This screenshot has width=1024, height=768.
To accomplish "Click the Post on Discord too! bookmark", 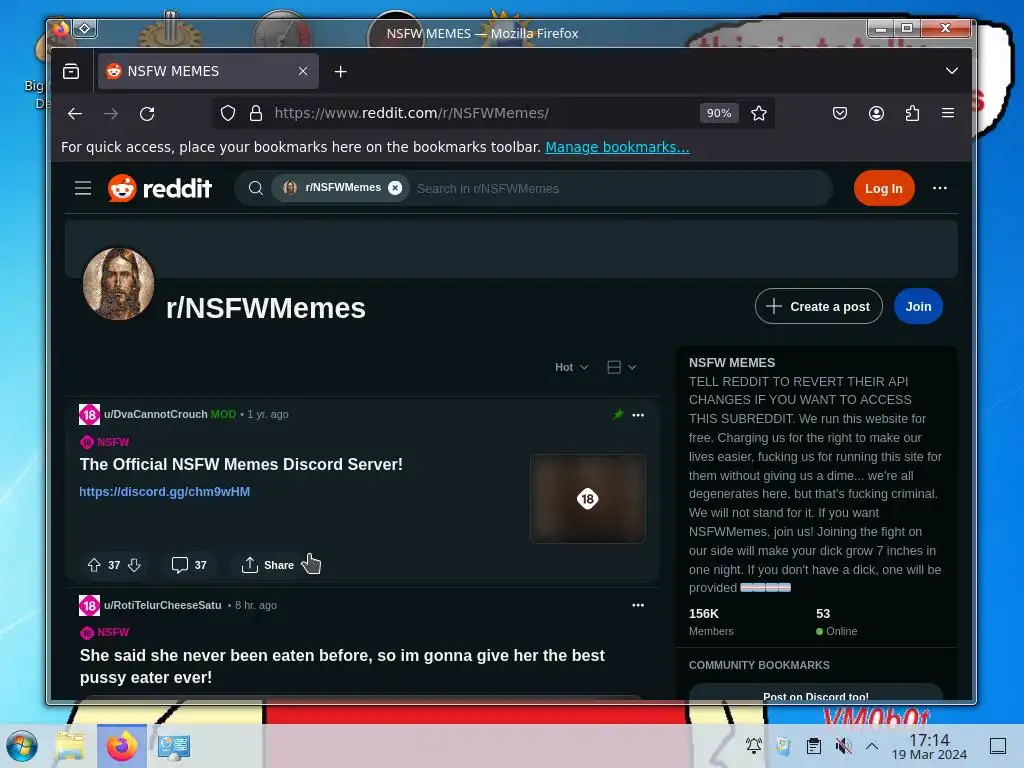I will [x=816, y=694].
